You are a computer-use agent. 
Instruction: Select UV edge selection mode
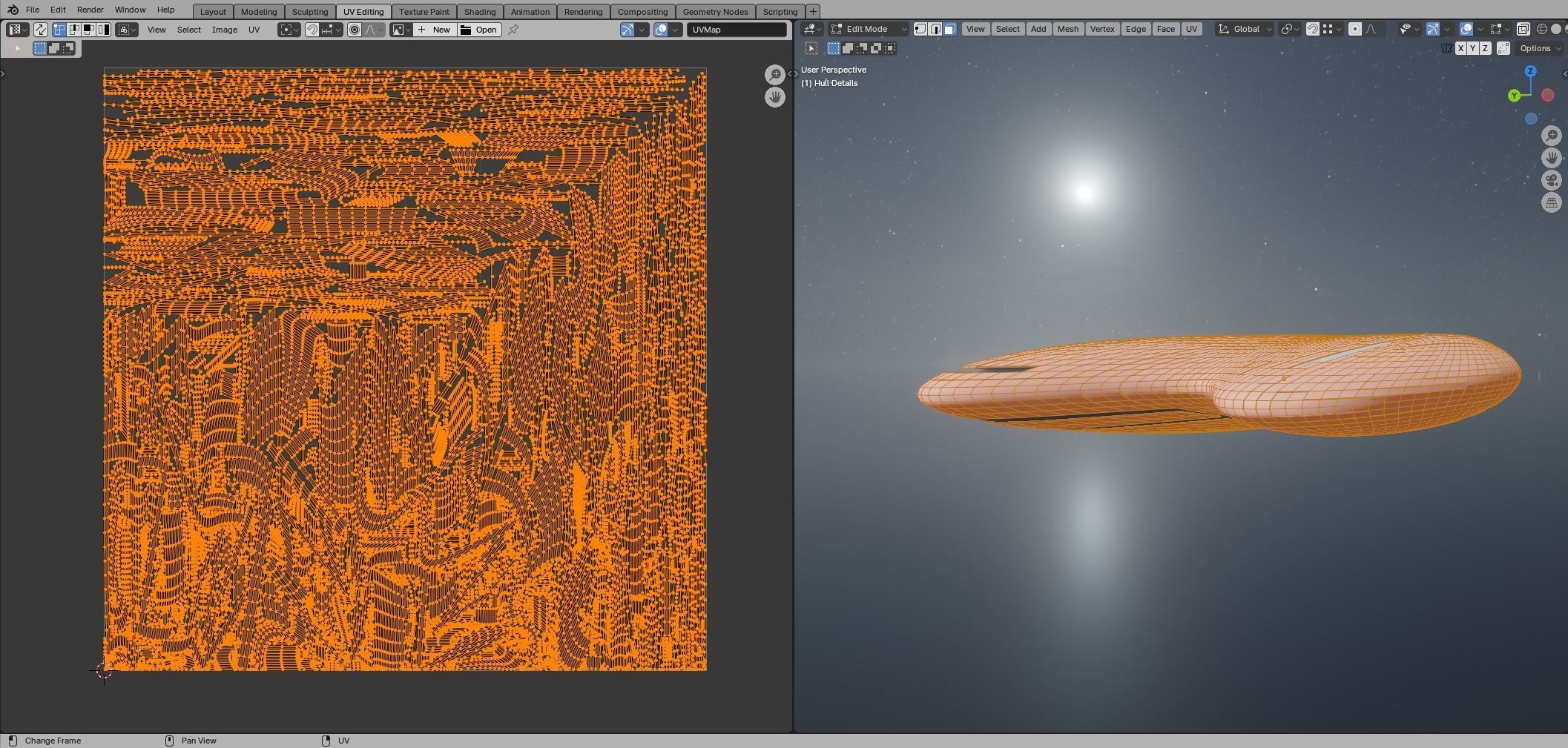pos(74,30)
